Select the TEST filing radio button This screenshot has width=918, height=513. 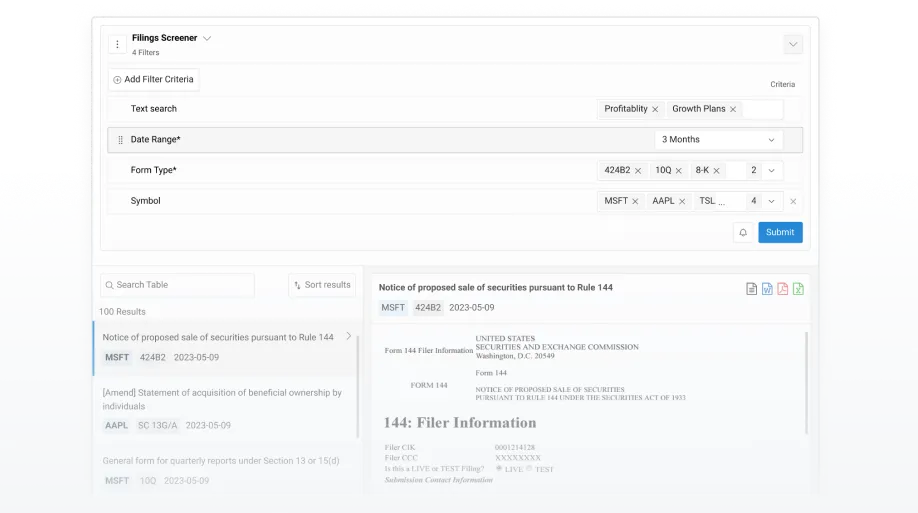529,468
